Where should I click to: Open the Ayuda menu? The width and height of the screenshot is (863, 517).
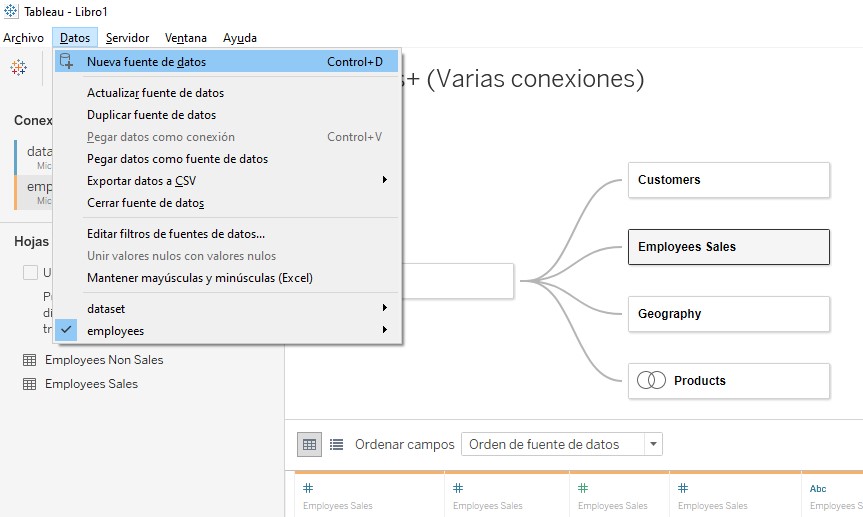tap(239, 38)
